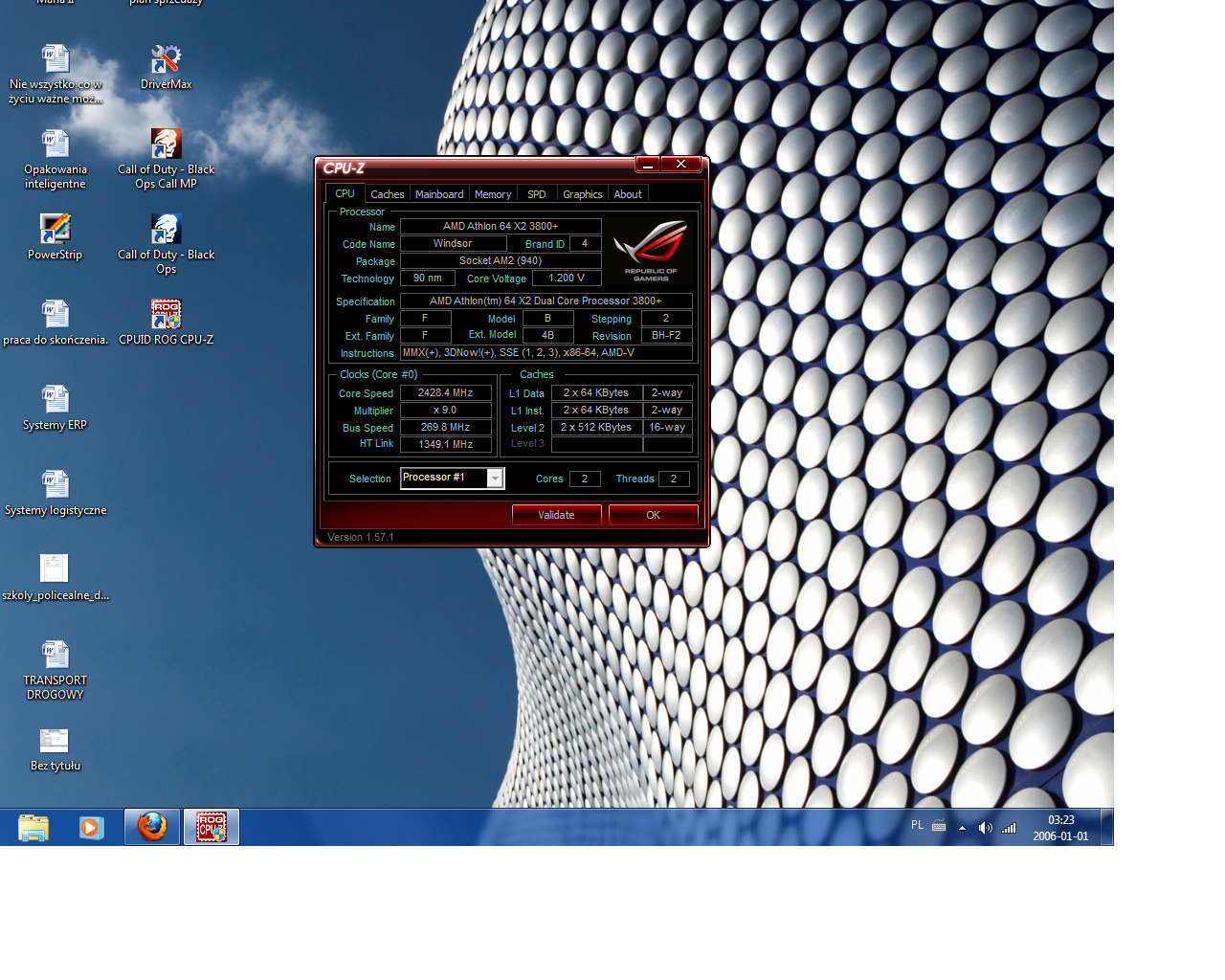Click the Technology value '90 nm'
1225x980 pixels.
(428, 278)
